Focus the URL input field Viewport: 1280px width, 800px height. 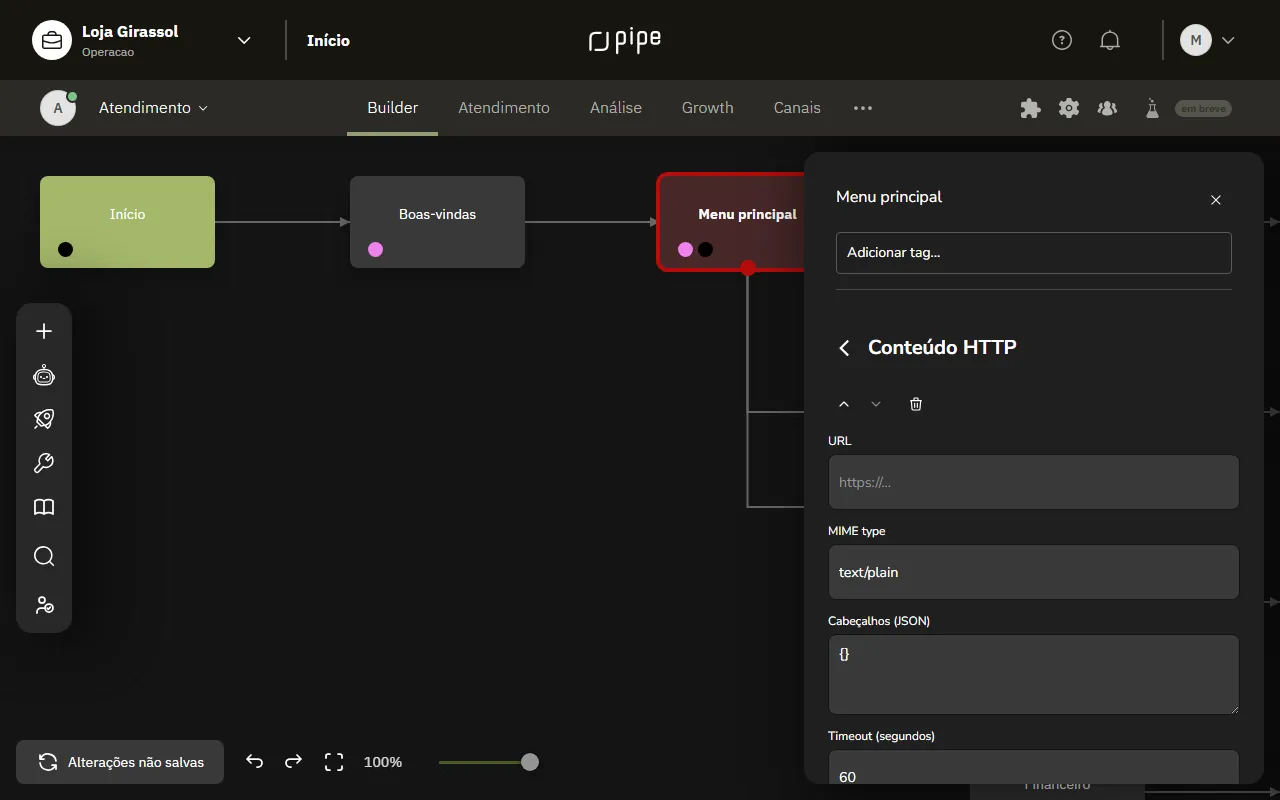(x=1034, y=482)
